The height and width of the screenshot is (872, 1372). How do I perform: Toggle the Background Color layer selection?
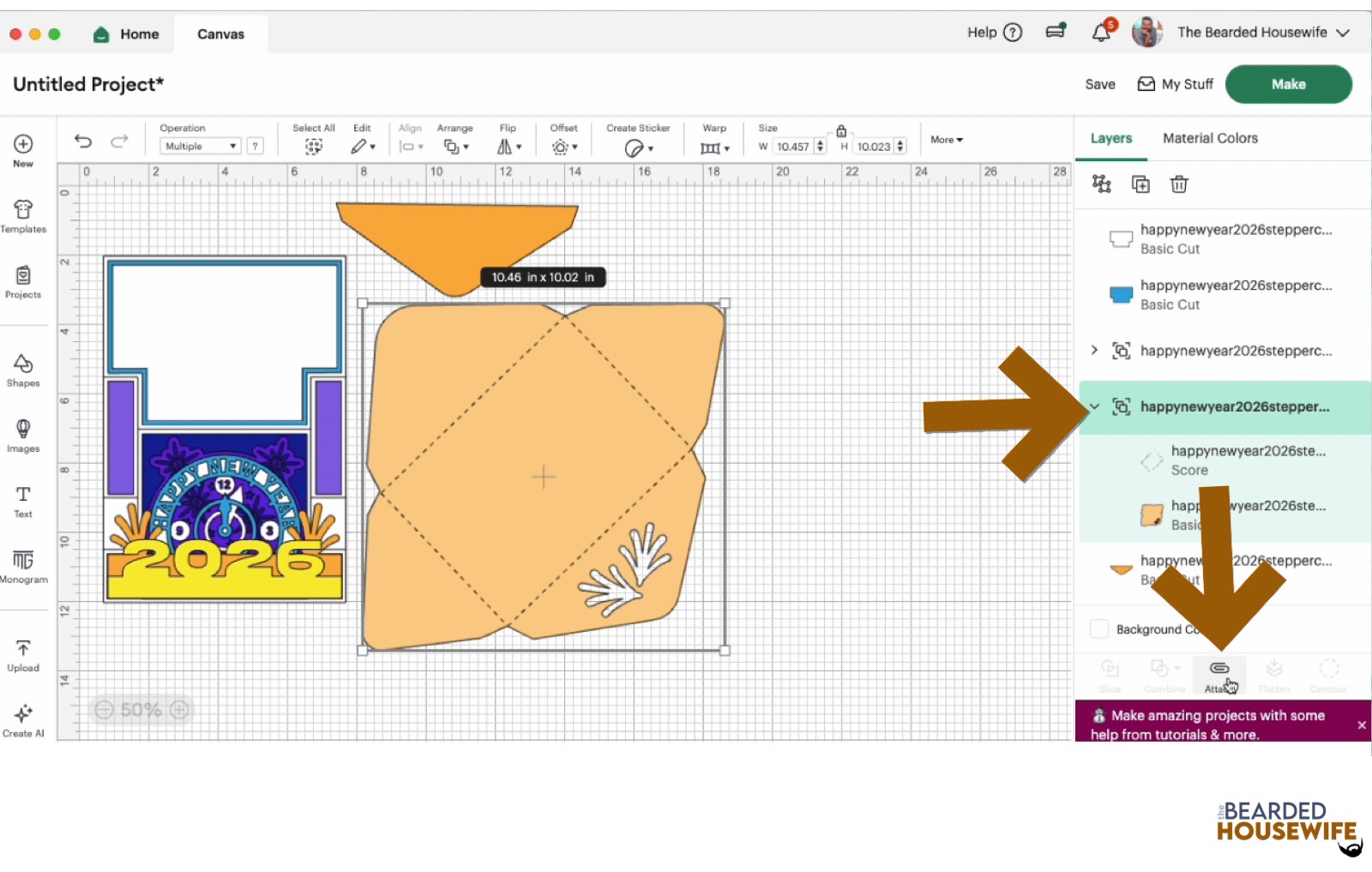pos(1099,628)
